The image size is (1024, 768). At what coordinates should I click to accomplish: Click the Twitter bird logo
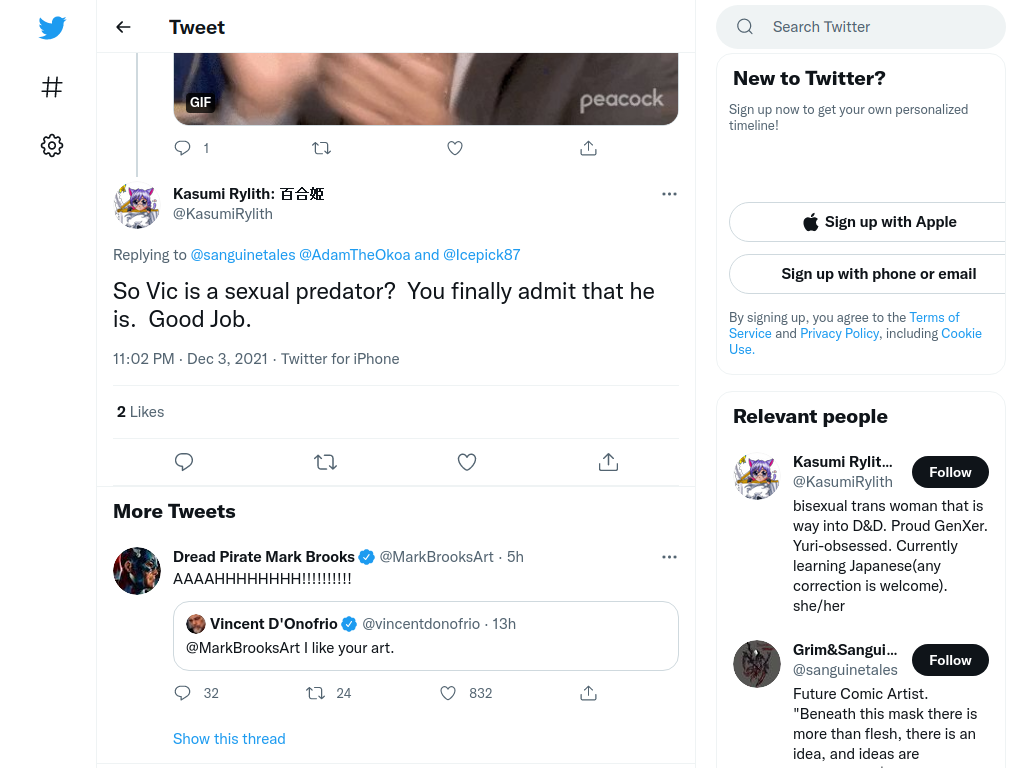(x=52, y=27)
